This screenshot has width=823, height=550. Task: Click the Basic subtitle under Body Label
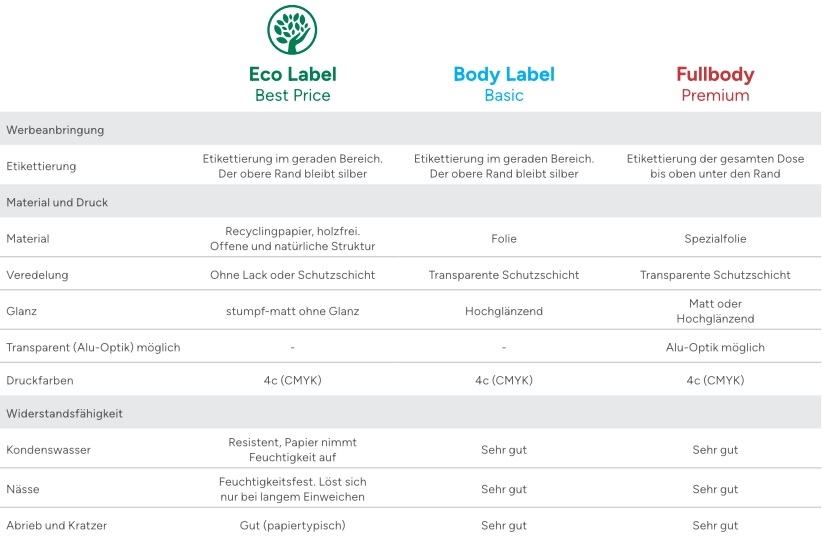click(504, 96)
